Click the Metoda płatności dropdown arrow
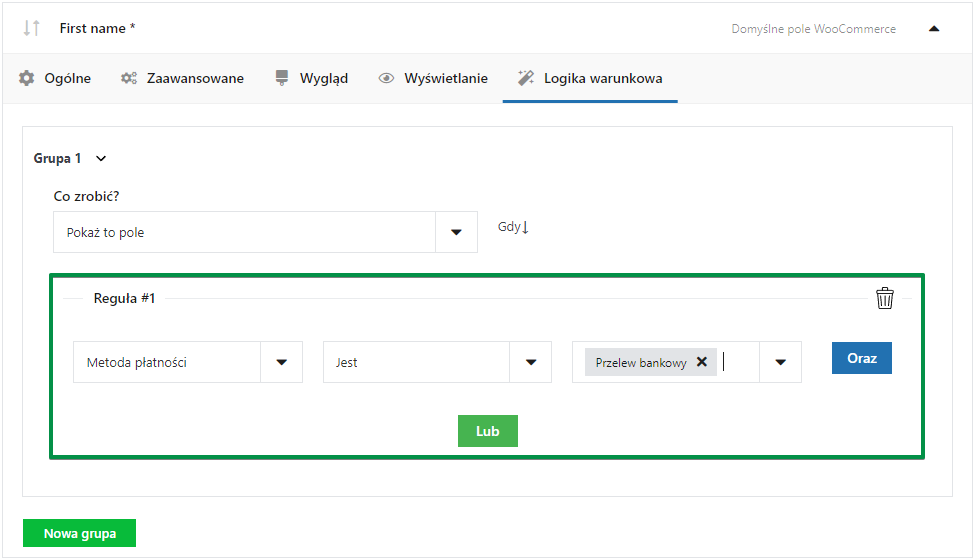974x559 pixels. 281,362
